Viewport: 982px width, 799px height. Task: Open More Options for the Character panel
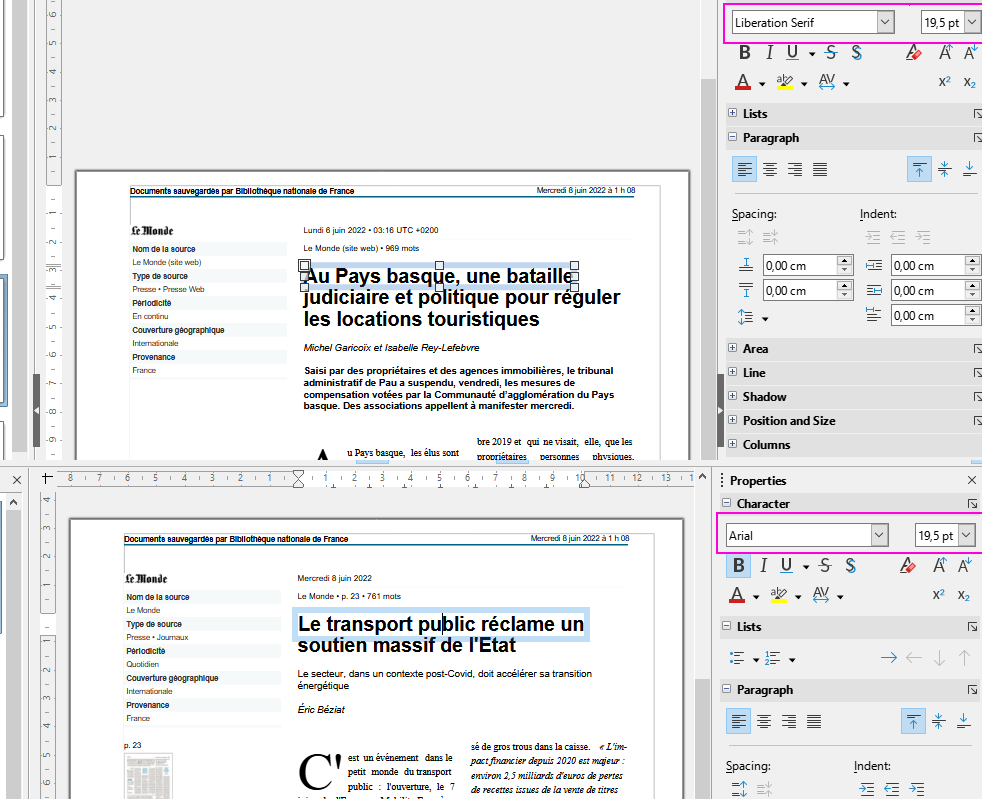coord(972,504)
